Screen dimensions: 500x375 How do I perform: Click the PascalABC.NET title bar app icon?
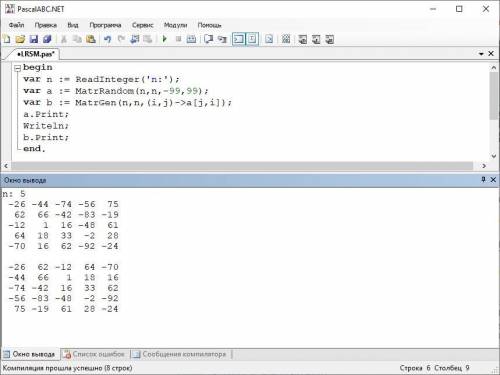pyautogui.click(x=10, y=8)
